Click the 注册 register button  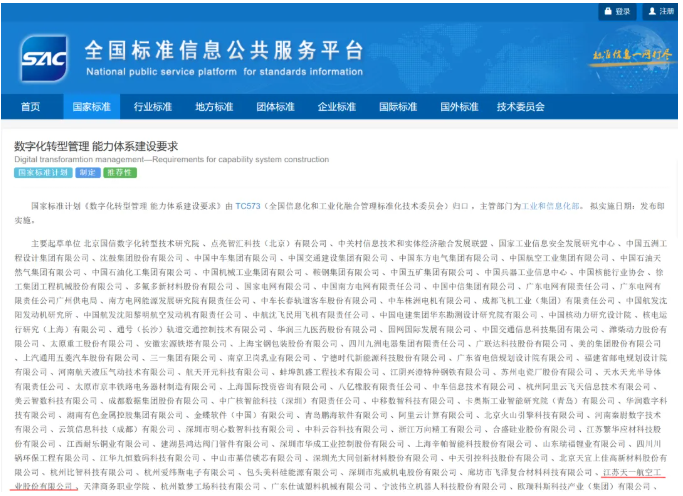661,11
